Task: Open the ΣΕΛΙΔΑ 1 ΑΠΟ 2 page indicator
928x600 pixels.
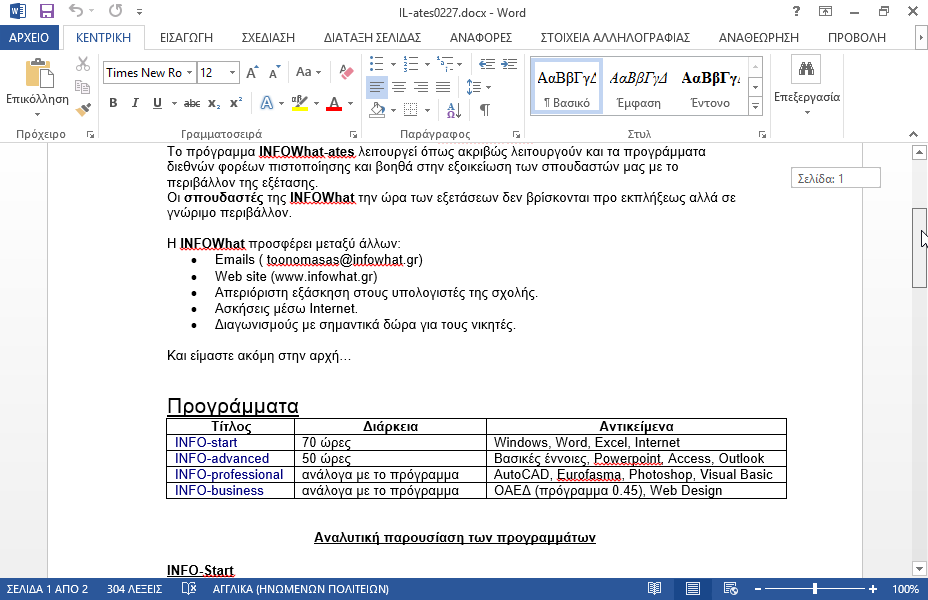Action: (x=47, y=589)
